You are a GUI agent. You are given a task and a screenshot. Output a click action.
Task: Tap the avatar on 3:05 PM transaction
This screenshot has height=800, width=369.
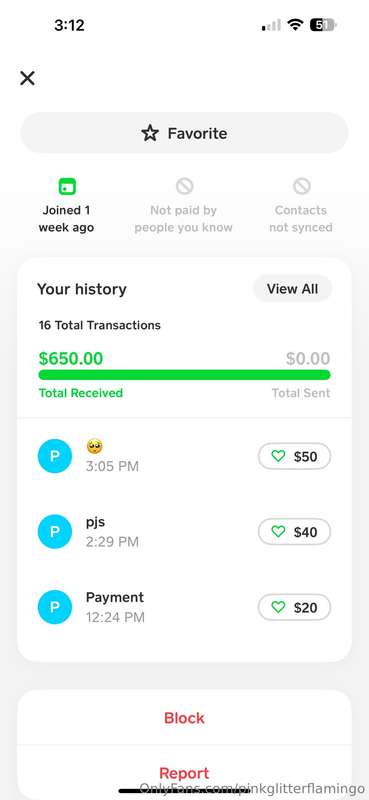(55, 456)
